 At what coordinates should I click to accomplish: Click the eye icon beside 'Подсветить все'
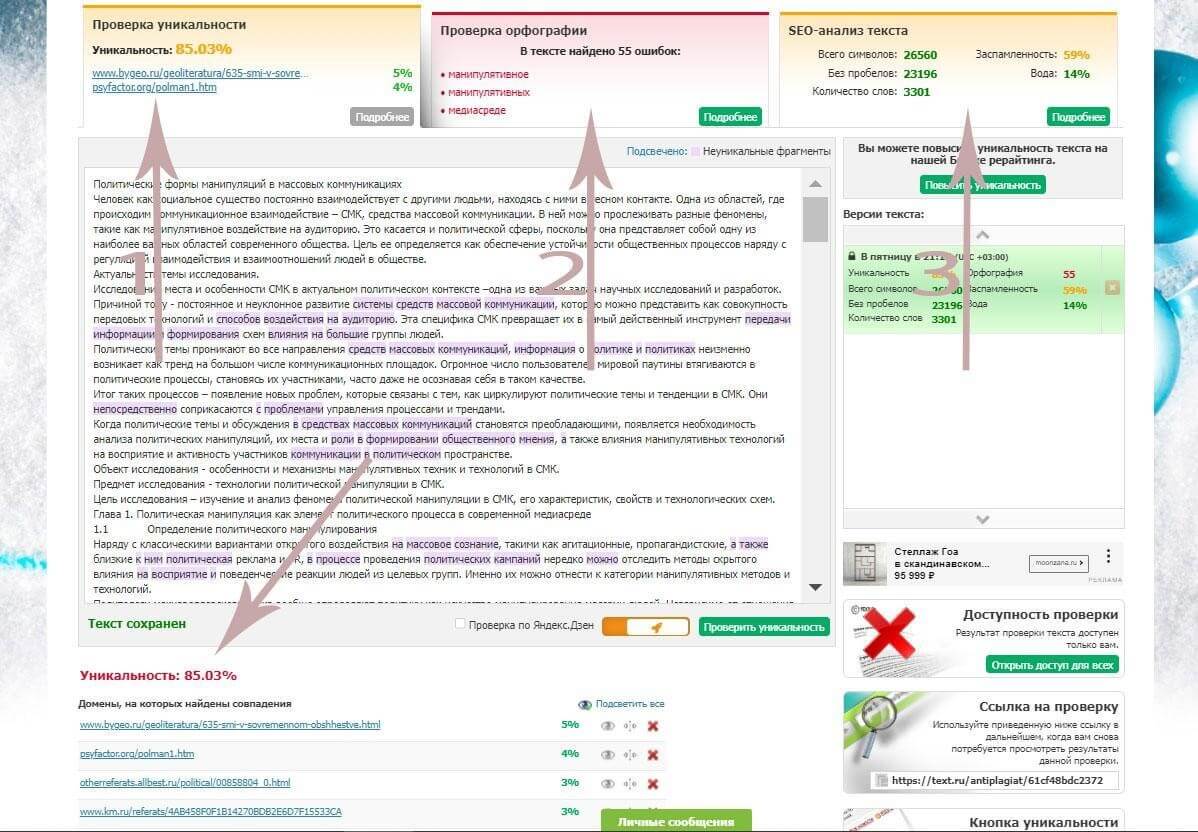[585, 705]
